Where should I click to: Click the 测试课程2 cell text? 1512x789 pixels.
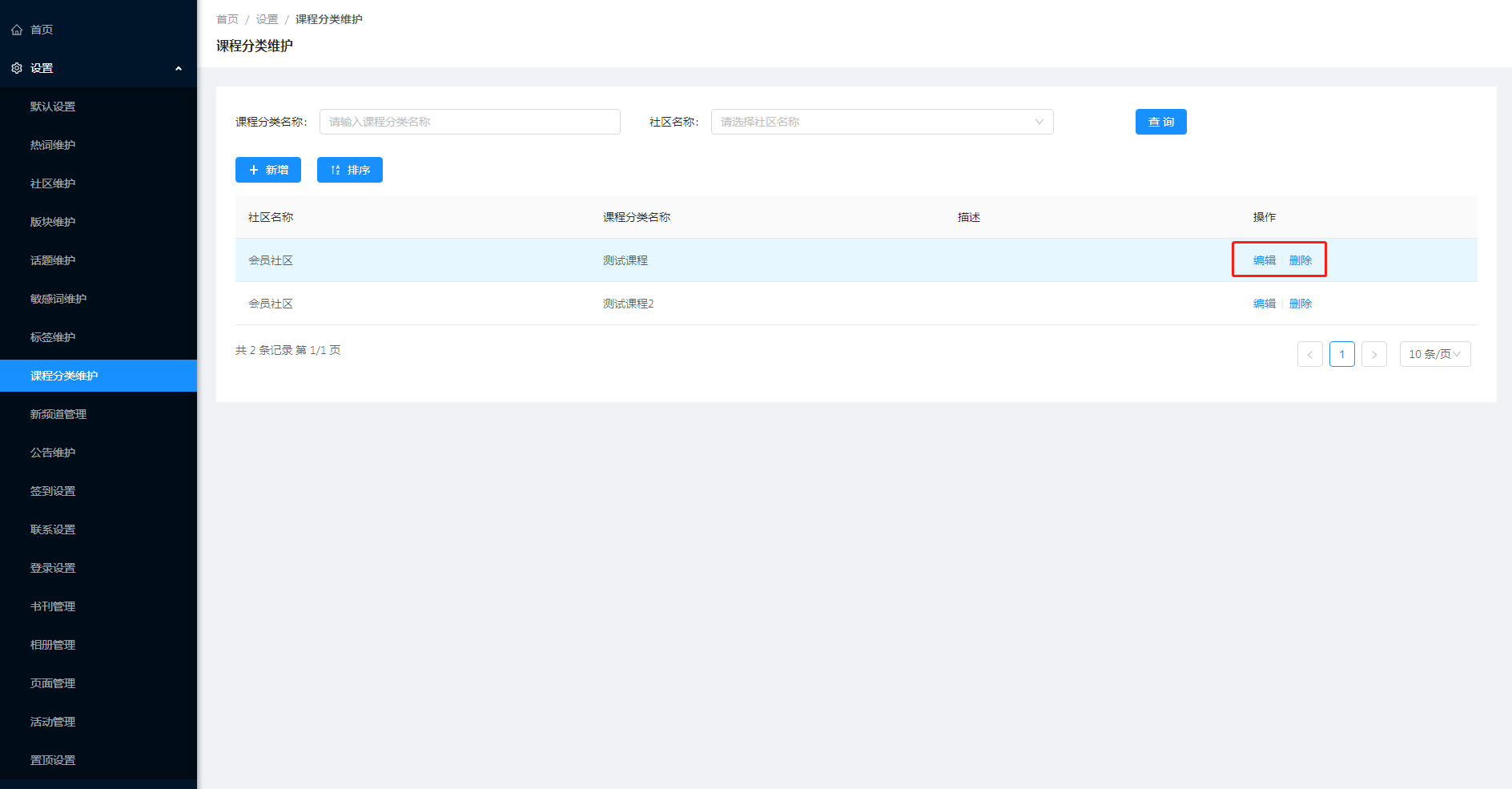pos(629,304)
